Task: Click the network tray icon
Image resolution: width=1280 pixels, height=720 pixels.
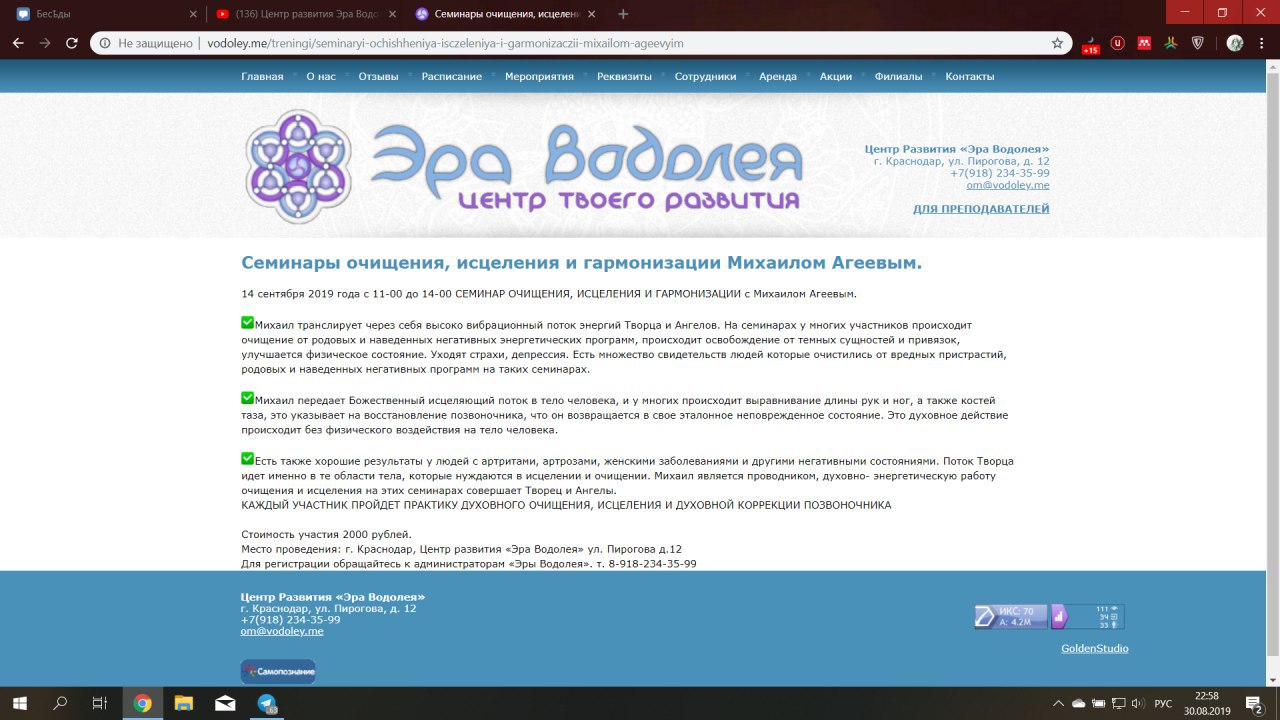Action: [1118, 703]
